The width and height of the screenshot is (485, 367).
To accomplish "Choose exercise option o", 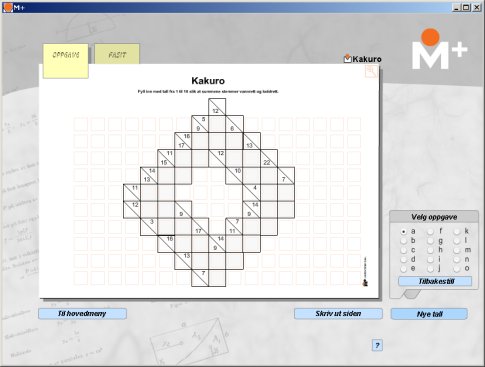I will pyautogui.click(x=457, y=268).
